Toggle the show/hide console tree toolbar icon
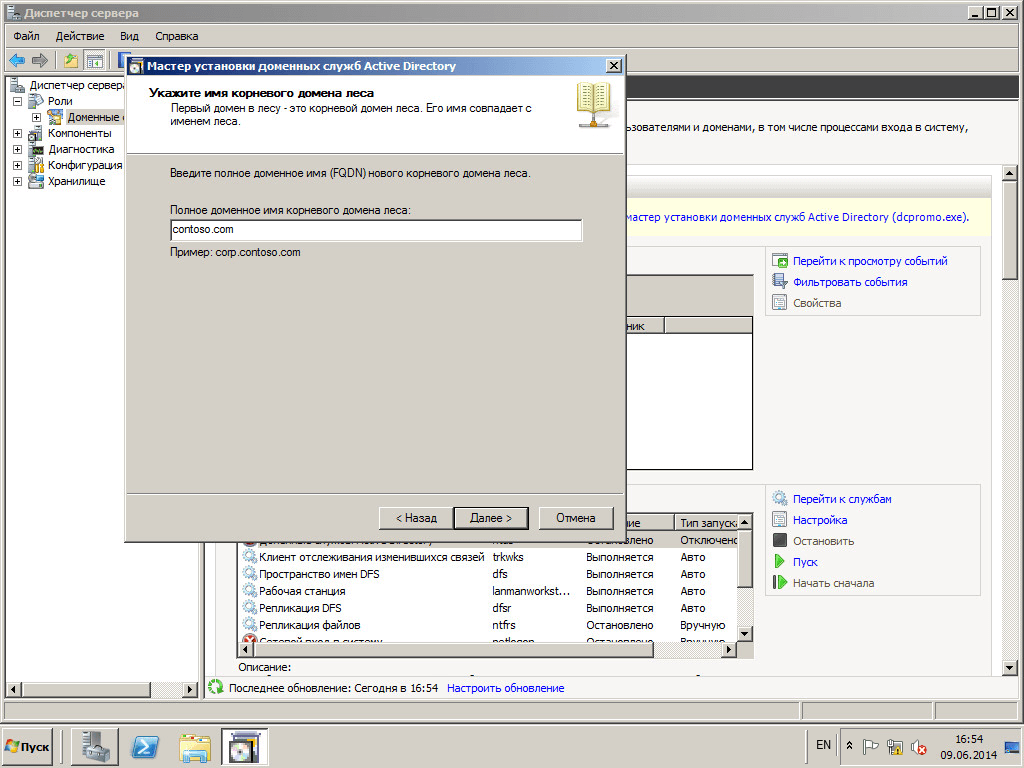Viewport: 1024px width, 768px height. tap(94, 60)
